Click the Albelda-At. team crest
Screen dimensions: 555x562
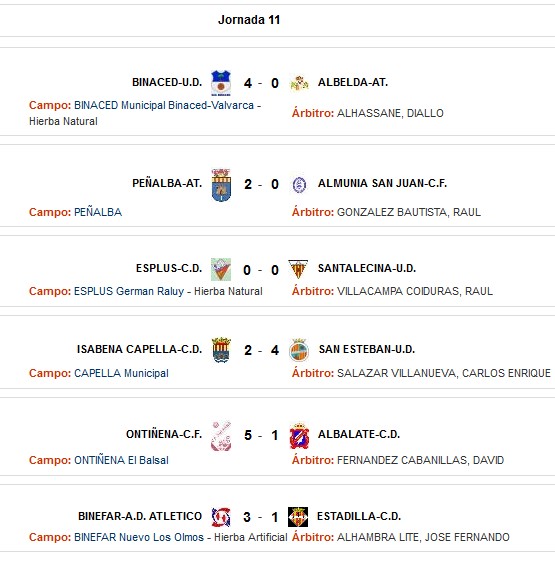coord(299,83)
